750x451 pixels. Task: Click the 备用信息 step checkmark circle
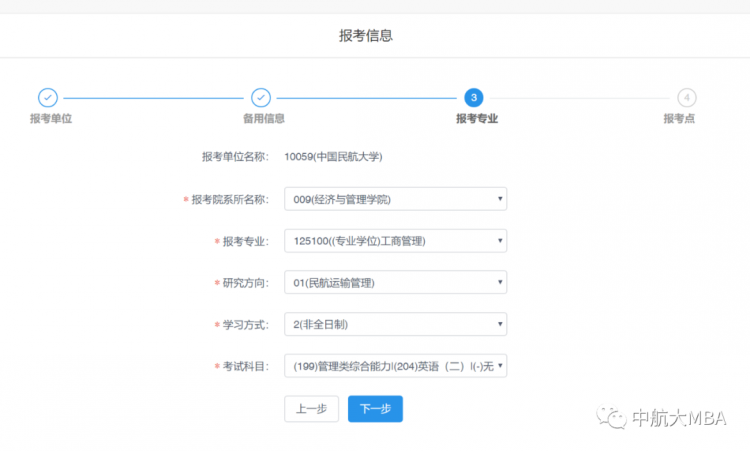(x=261, y=98)
